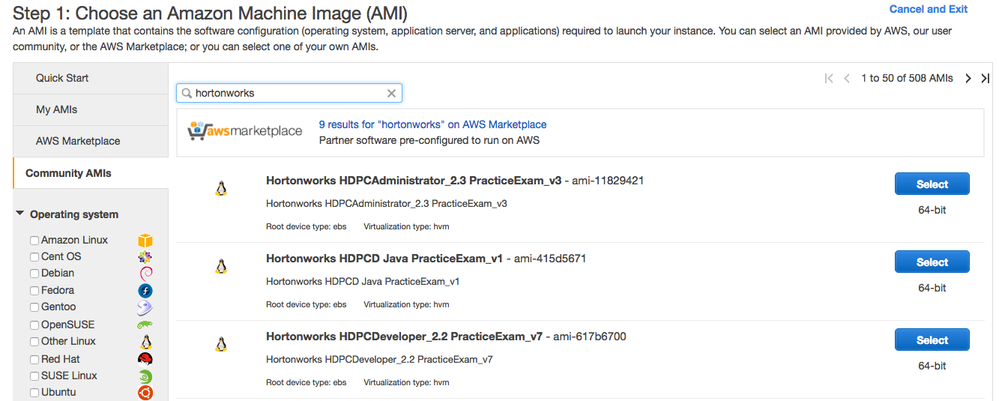Select the HDPCDeveloper_2.2 PracticeExam_v7 AMI

[931, 340]
